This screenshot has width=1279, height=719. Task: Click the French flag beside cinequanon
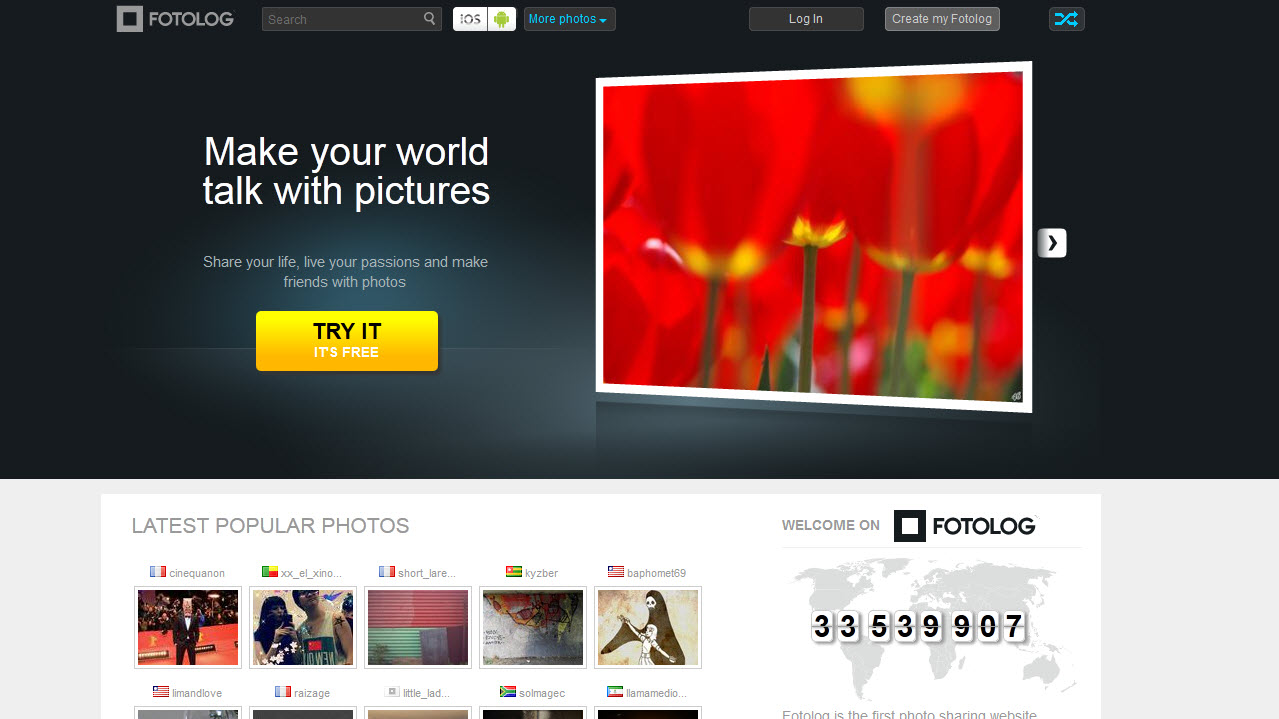157,572
